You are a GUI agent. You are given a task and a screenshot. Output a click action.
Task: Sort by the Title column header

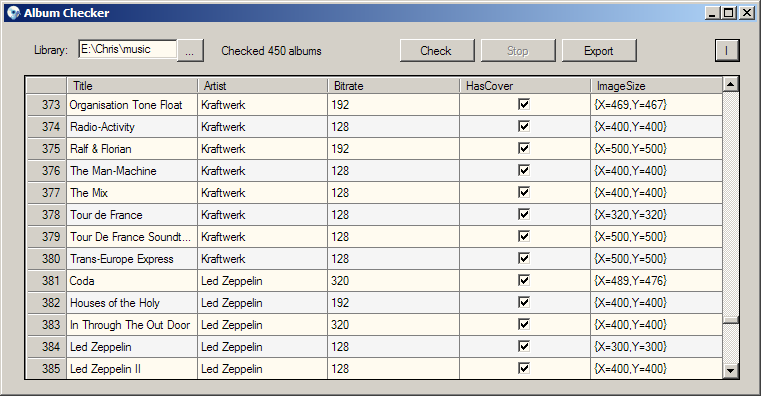click(132, 86)
